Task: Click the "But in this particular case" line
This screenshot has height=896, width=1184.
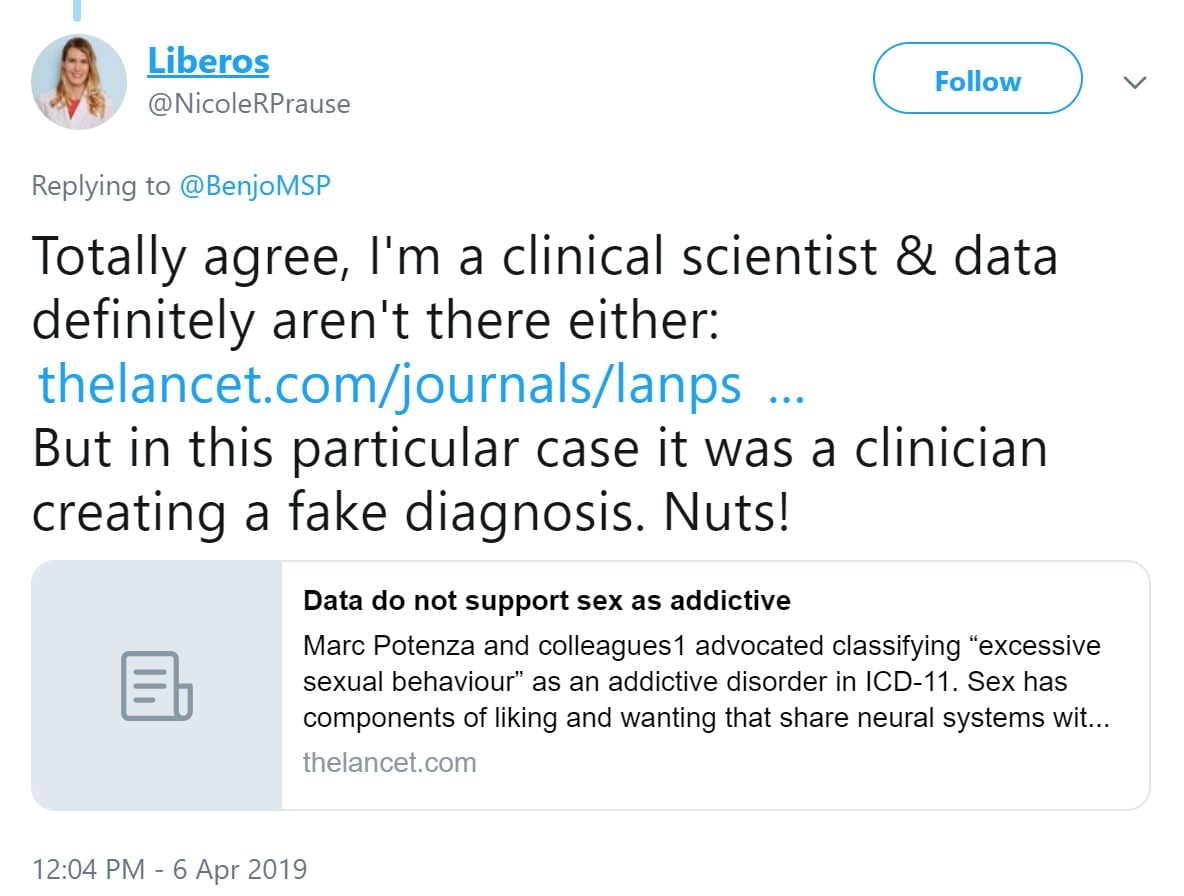Action: click(539, 449)
